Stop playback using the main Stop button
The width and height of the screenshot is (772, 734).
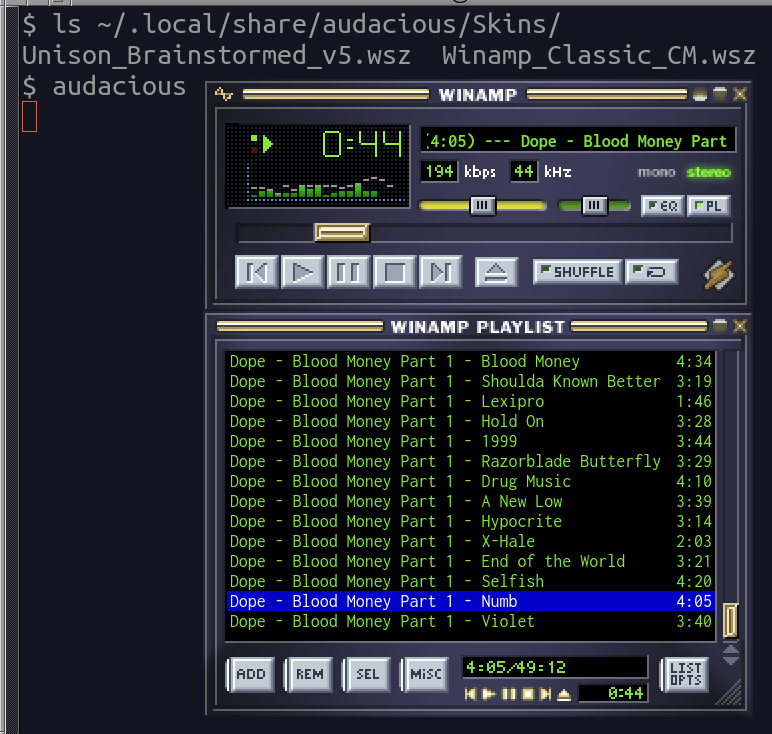coord(394,272)
